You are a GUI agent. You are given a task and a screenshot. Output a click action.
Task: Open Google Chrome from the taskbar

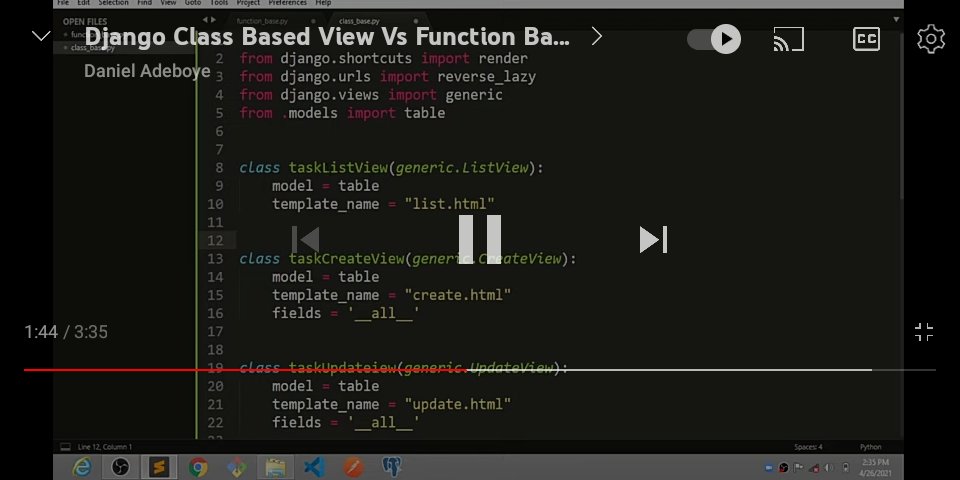pos(198,468)
